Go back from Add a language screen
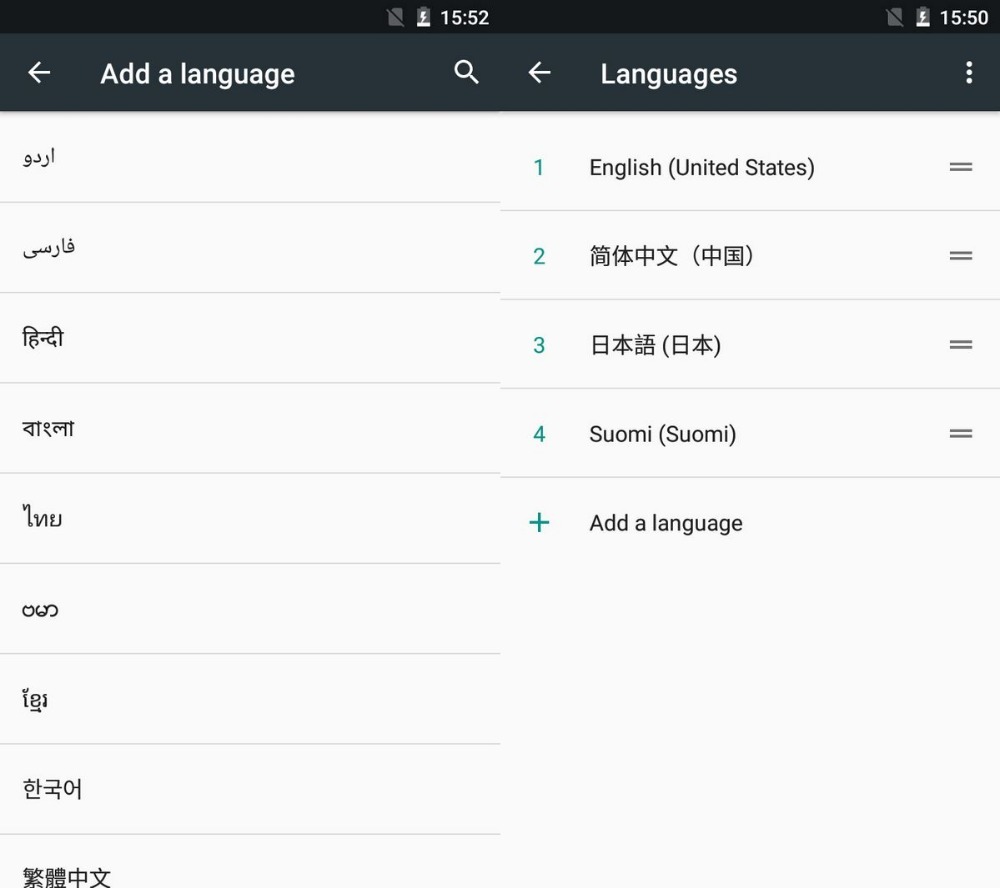The height and width of the screenshot is (888, 1000). (39, 73)
